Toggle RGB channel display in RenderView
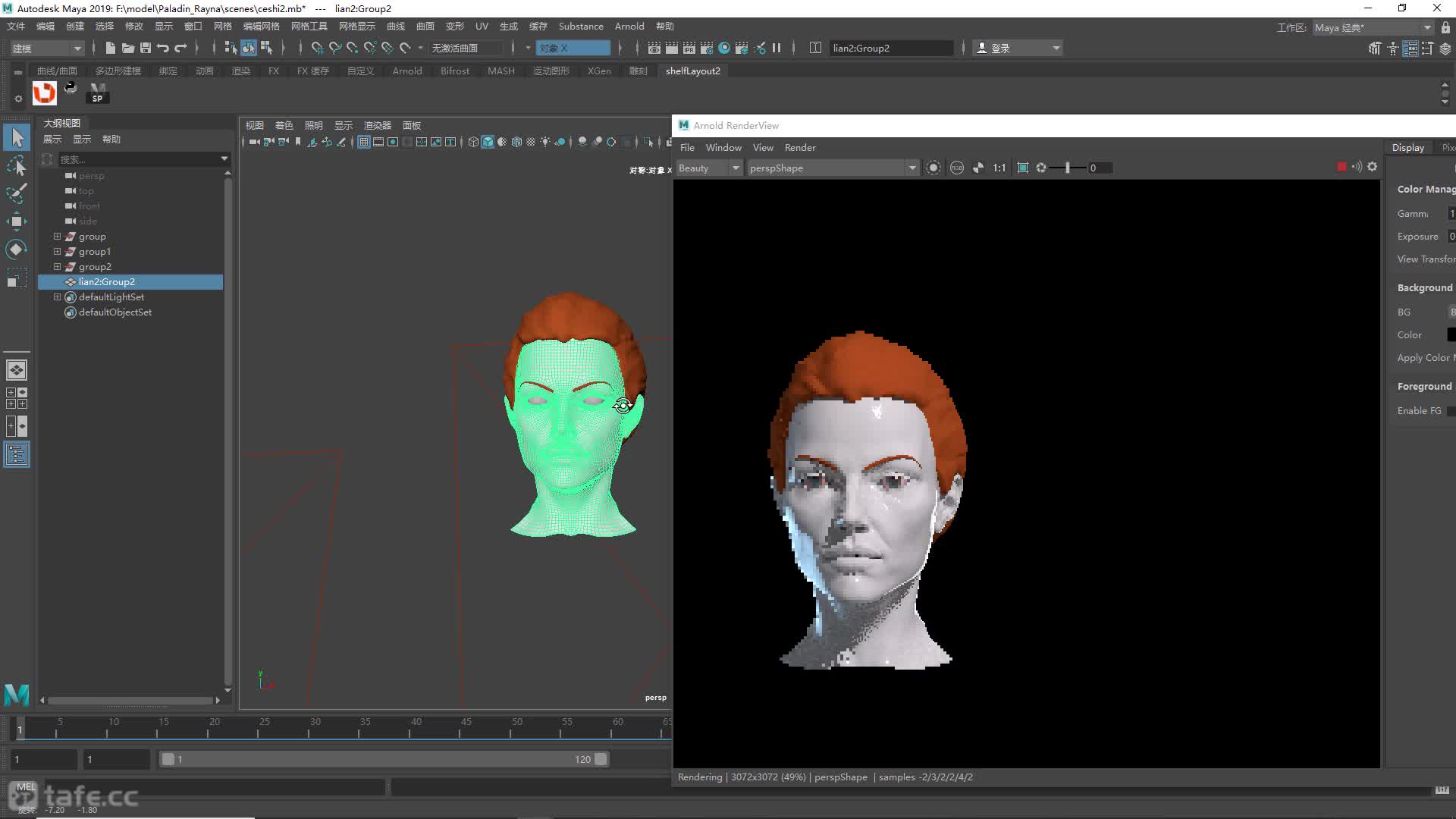 tap(957, 168)
